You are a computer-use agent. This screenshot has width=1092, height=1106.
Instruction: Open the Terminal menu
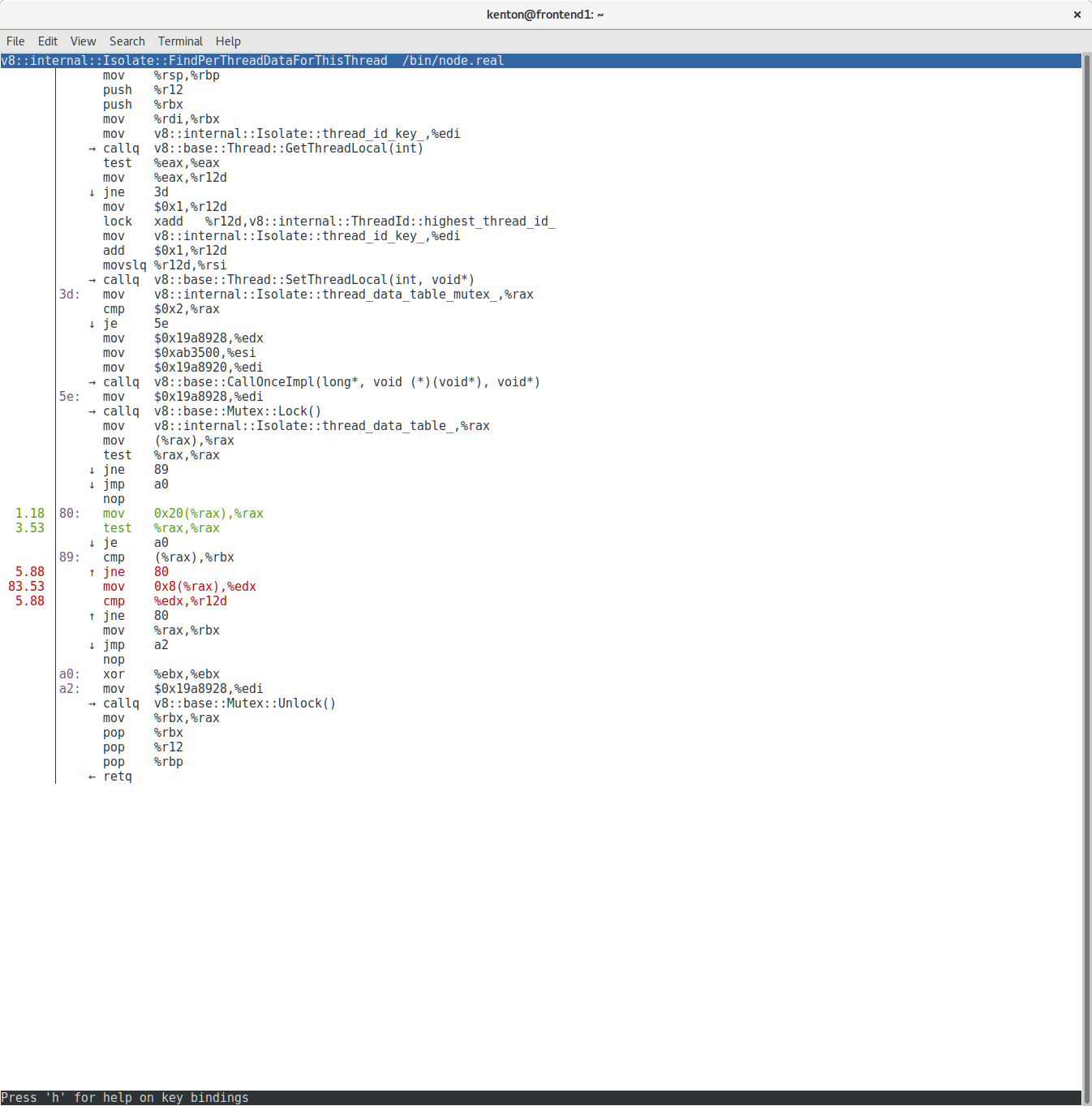pos(180,41)
